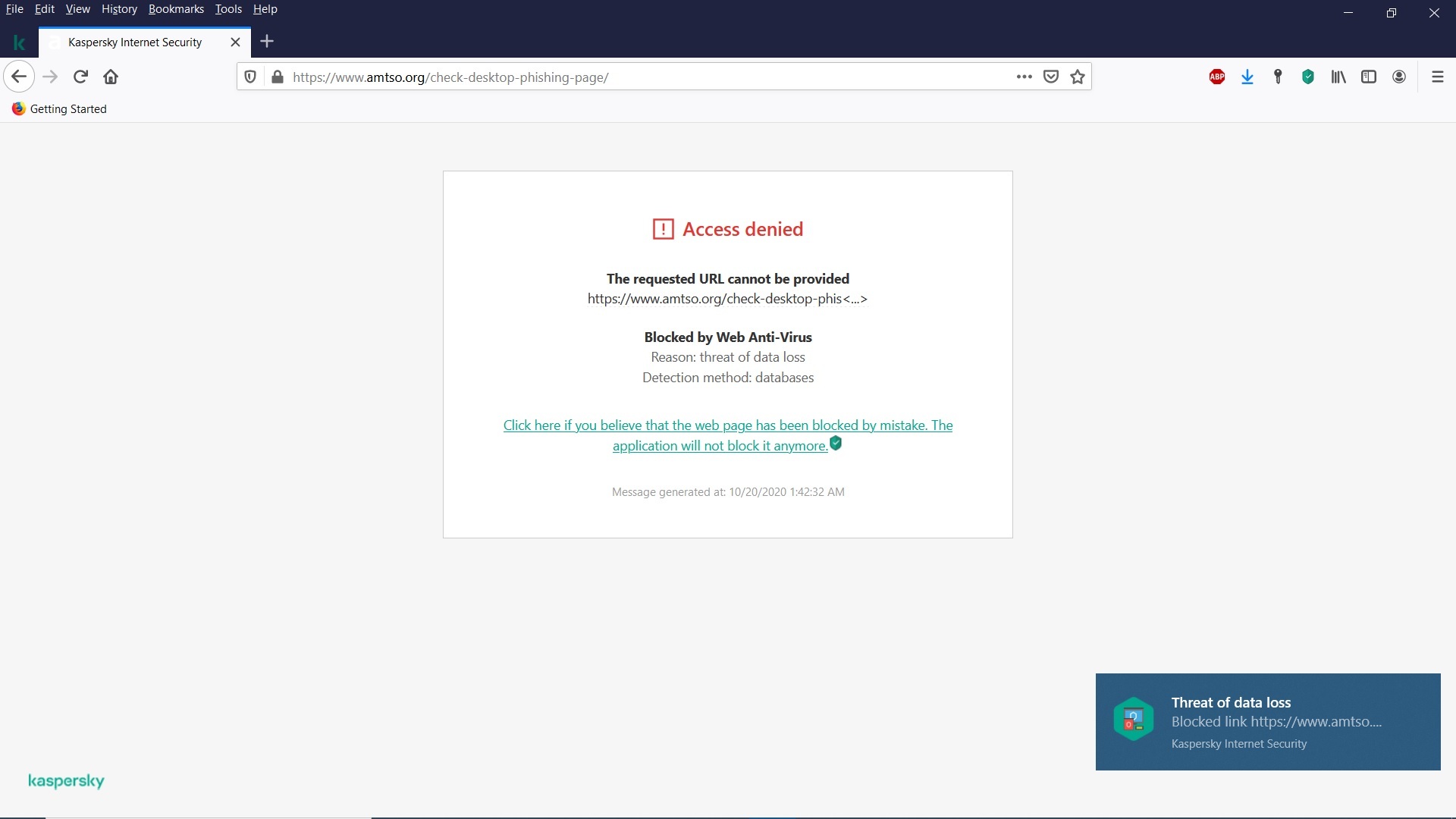Image resolution: width=1456 pixels, height=819 pixels.
Task: Open the Bookmarks menu
Action: (176, 9)
